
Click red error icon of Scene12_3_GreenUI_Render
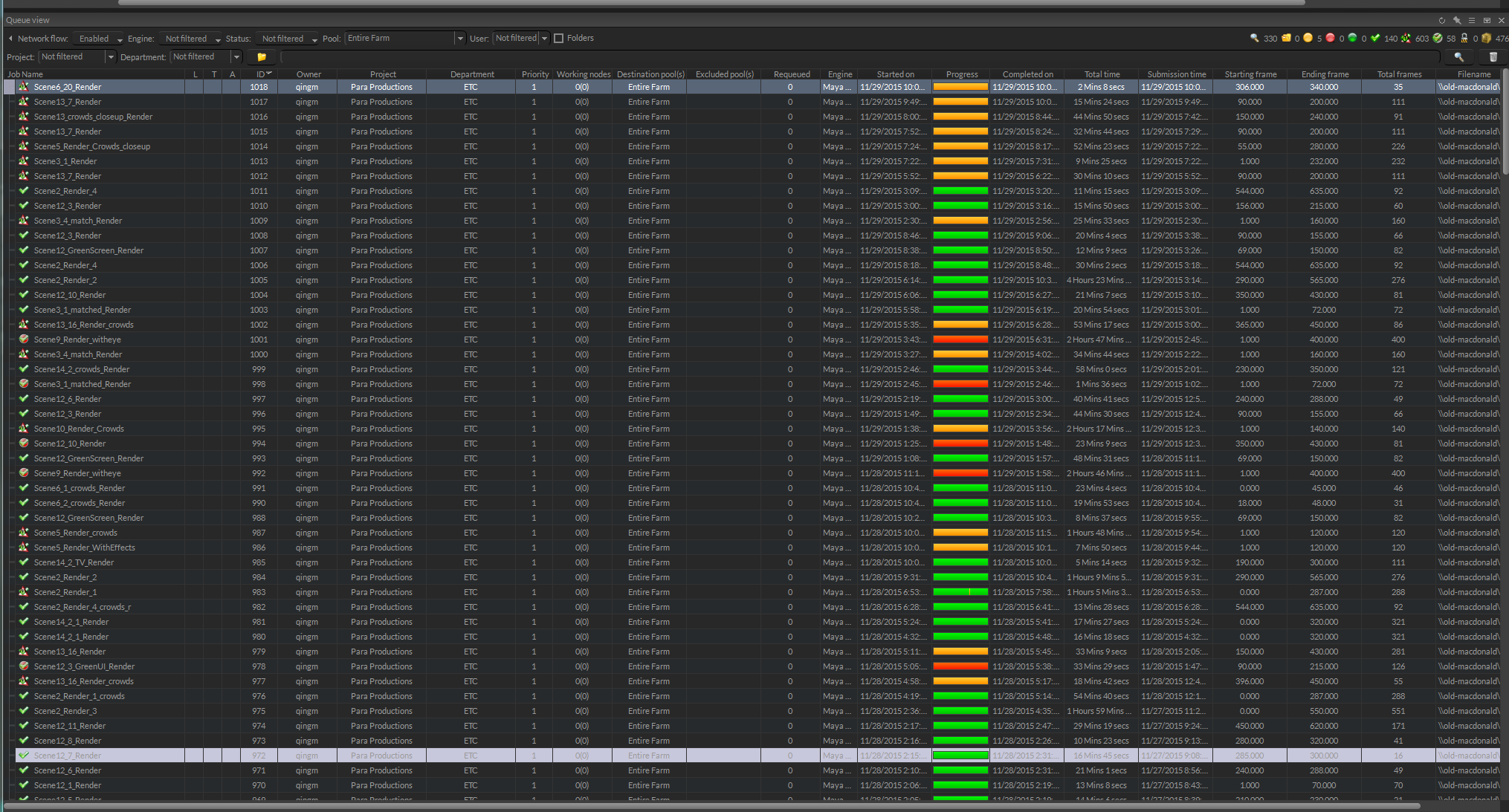(24, 666)
